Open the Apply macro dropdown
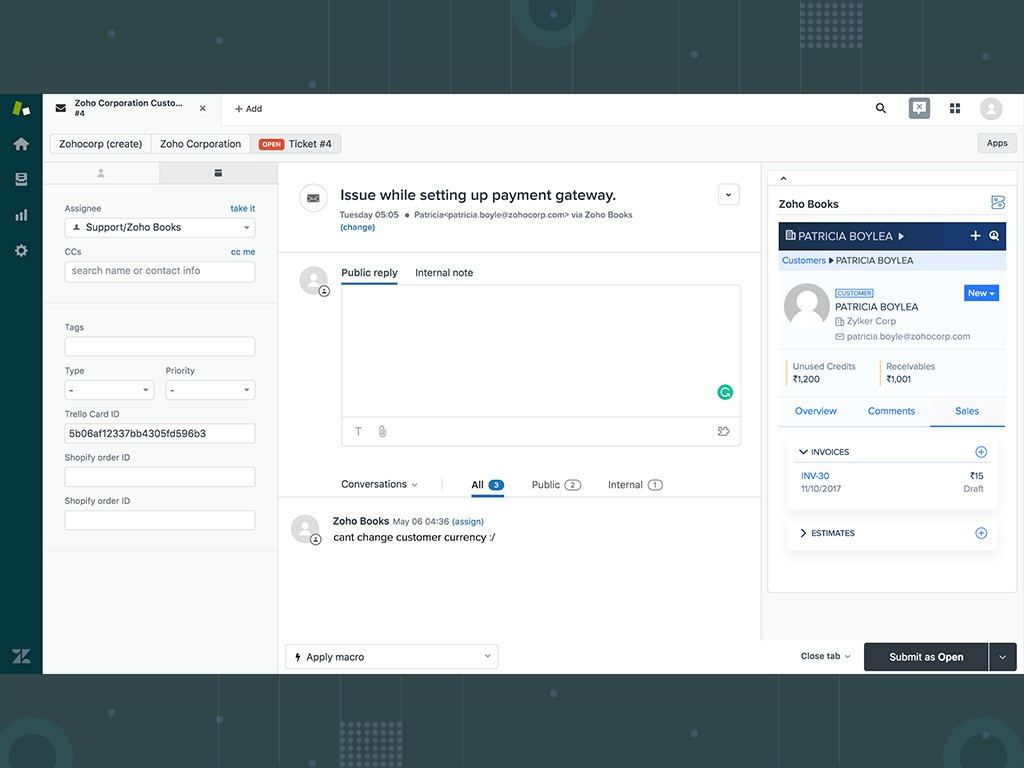This screenshot has height=768, width=1024. coord(392,657)
